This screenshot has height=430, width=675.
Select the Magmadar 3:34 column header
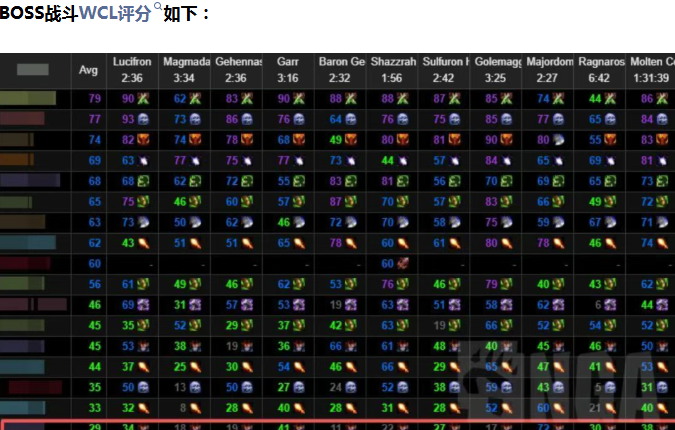click(x=185, y=69)
